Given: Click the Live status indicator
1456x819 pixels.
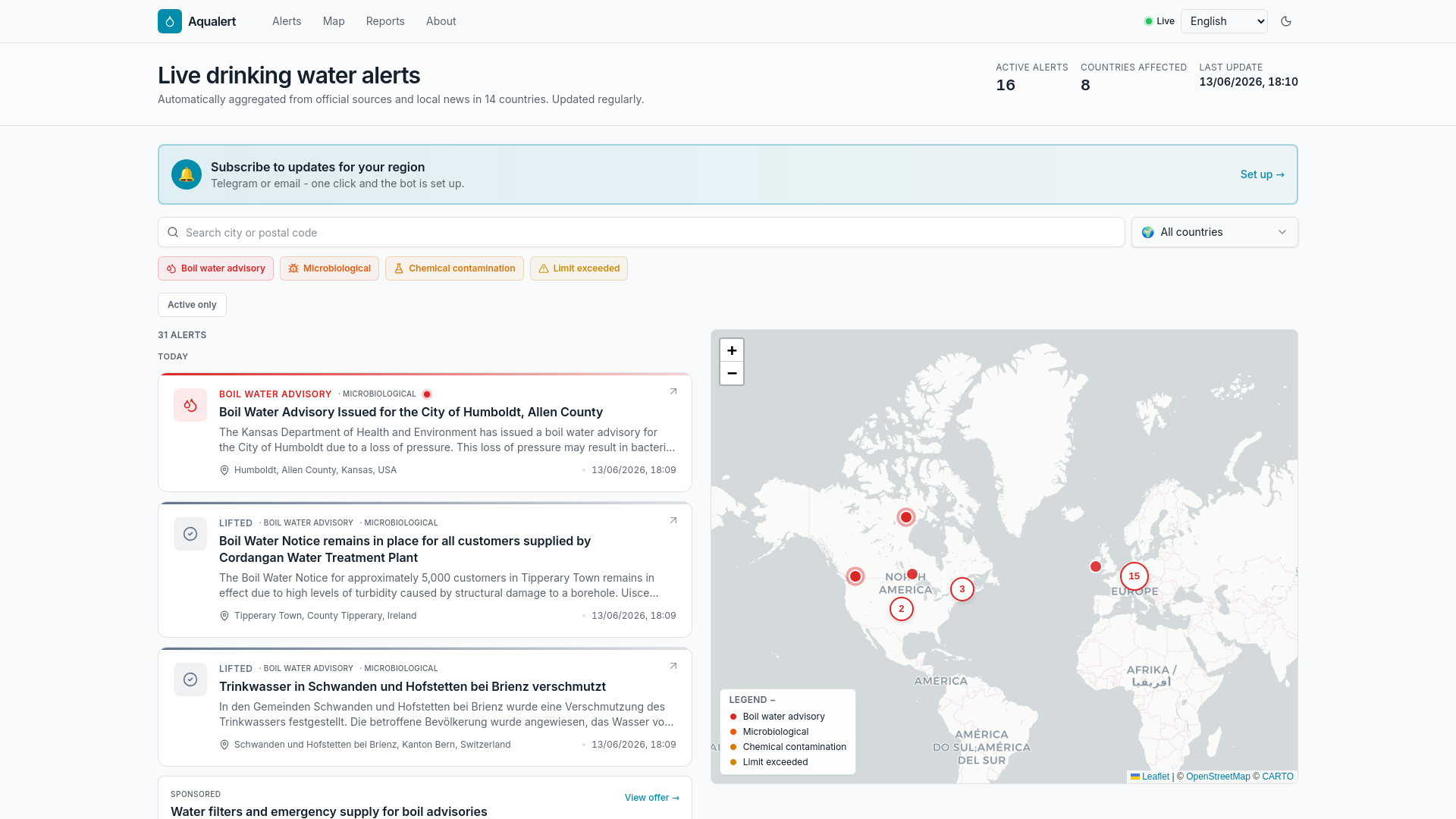Looking at the screenshot, I should coord(1159,21).
